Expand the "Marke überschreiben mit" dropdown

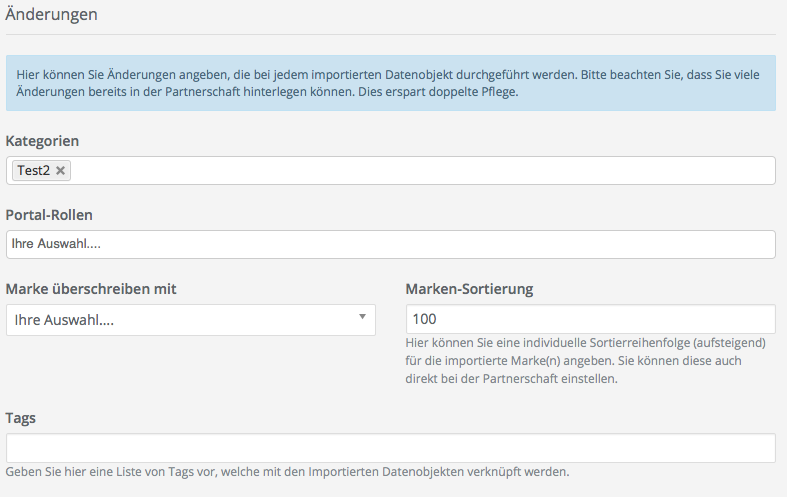(x=190, y=320)
